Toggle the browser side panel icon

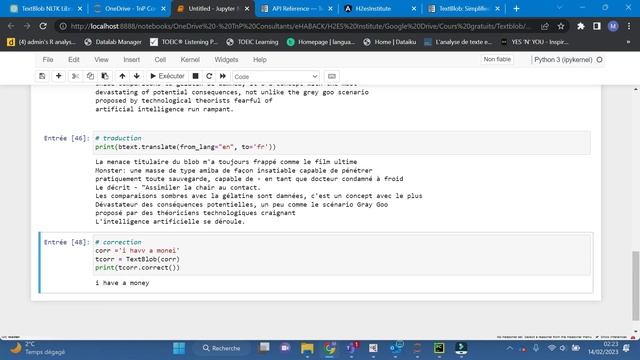[597, 26]
